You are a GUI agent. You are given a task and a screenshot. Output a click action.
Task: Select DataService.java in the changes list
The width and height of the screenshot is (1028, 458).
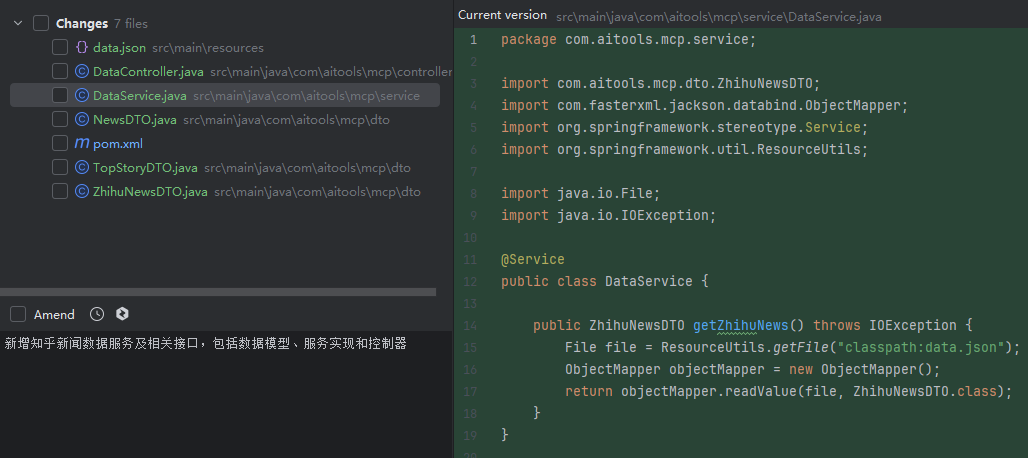point(139,96)
